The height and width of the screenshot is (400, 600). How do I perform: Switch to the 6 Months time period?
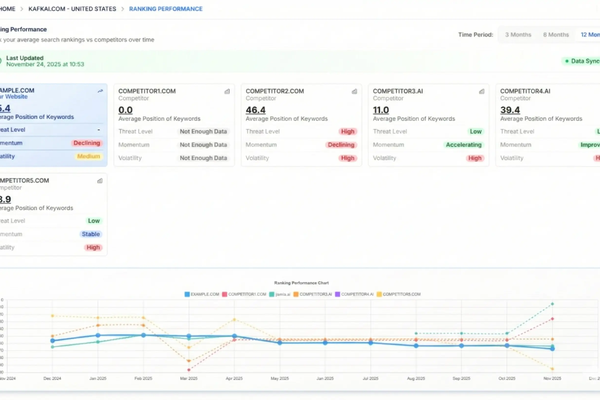(x=556, y=34)
